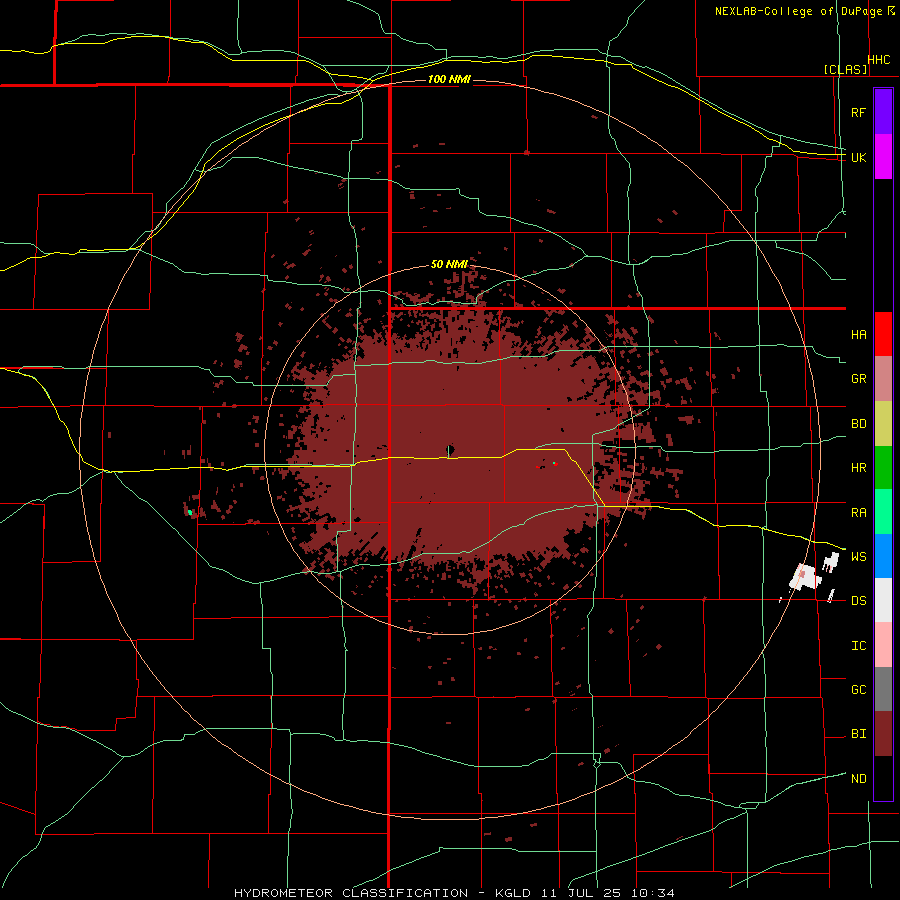This screenshot has width=900, height=900.
Task: Click the purple RF color swatch
Action: click(x=883, y=112)
